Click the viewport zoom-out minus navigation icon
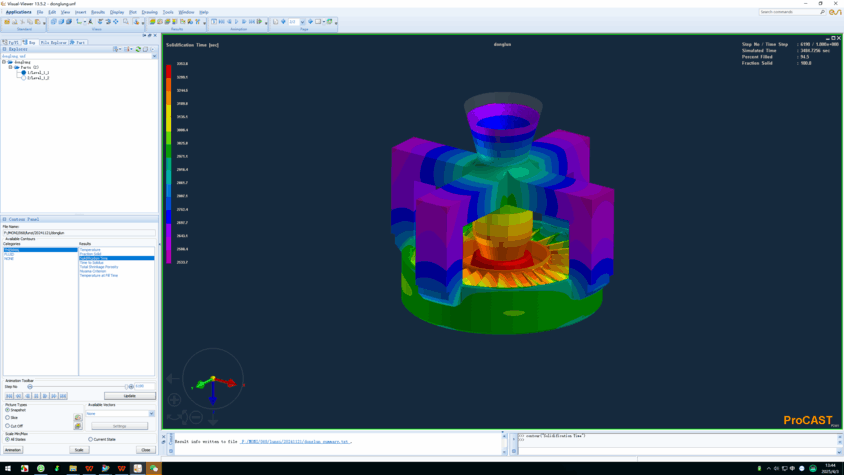The width and height of the screenshot is (844, 475). click(x=196, y=417)
